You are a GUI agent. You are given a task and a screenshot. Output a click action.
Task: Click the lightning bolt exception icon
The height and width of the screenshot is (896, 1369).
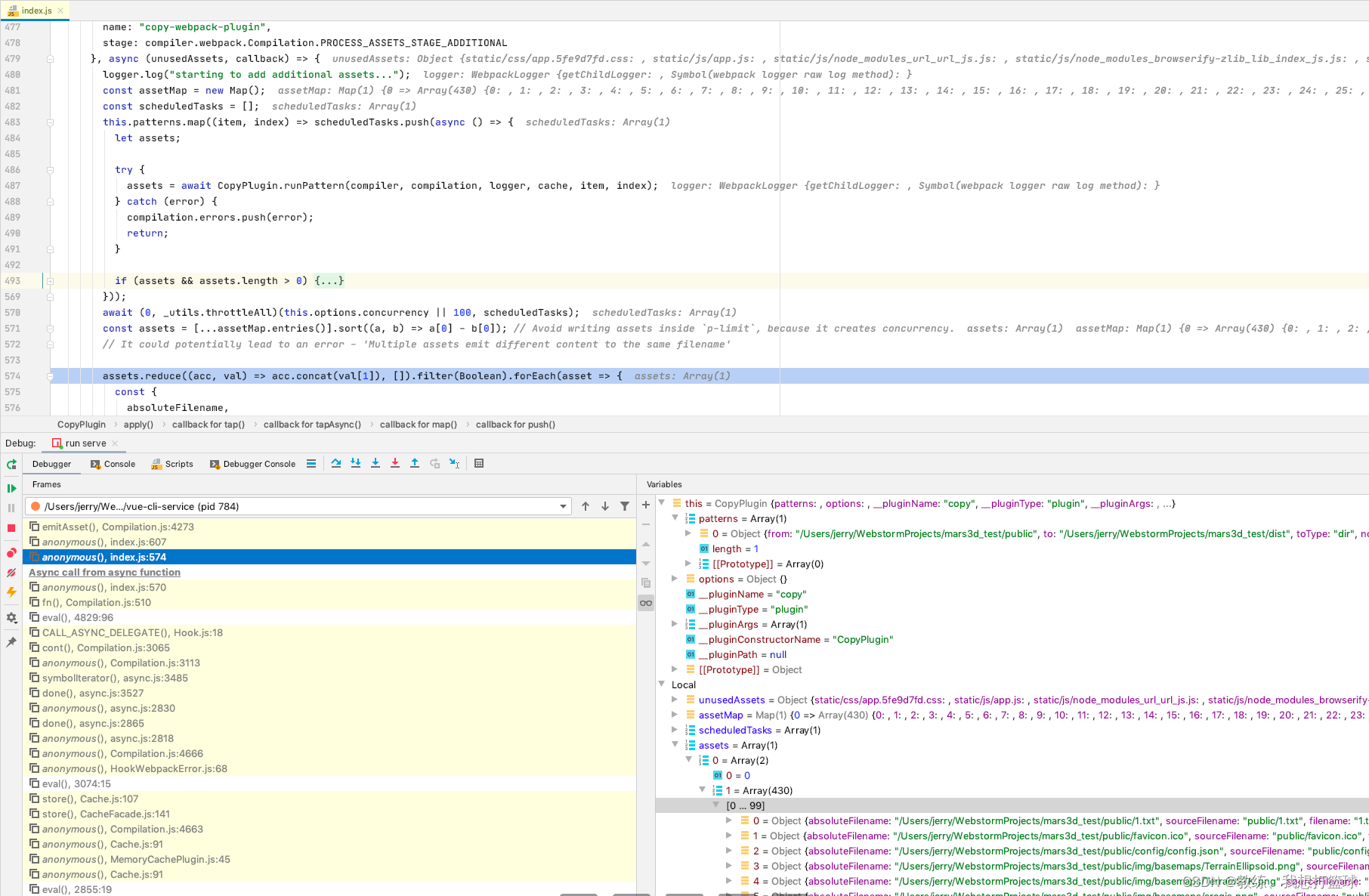point(11,592)
